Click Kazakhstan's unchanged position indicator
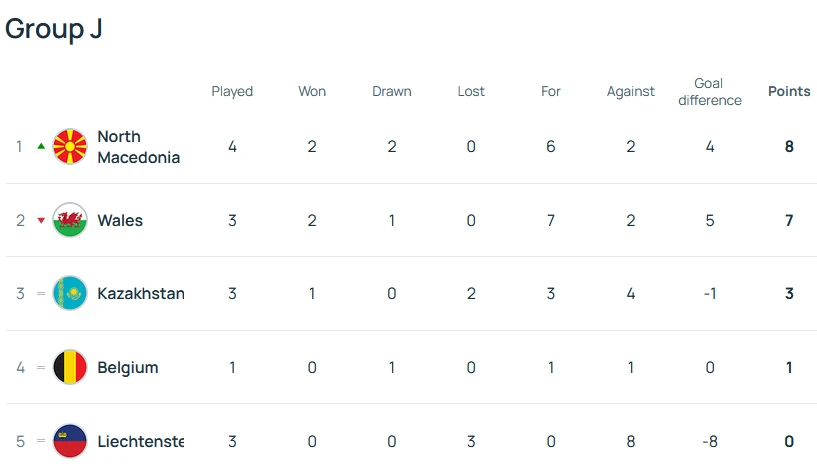Viewport: 817px width, 466px height. [x=41, y=294]
